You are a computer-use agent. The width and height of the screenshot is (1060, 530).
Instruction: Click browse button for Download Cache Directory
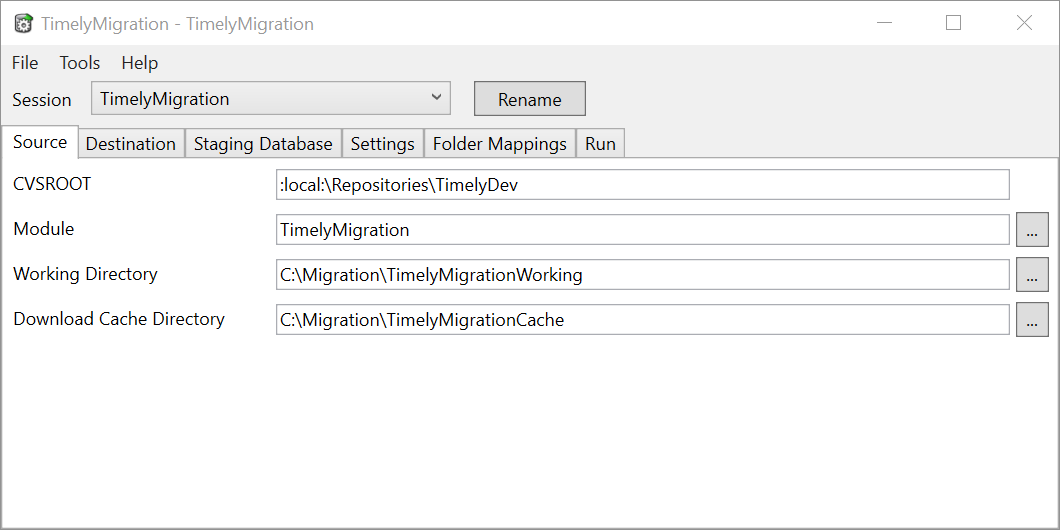1032,319
